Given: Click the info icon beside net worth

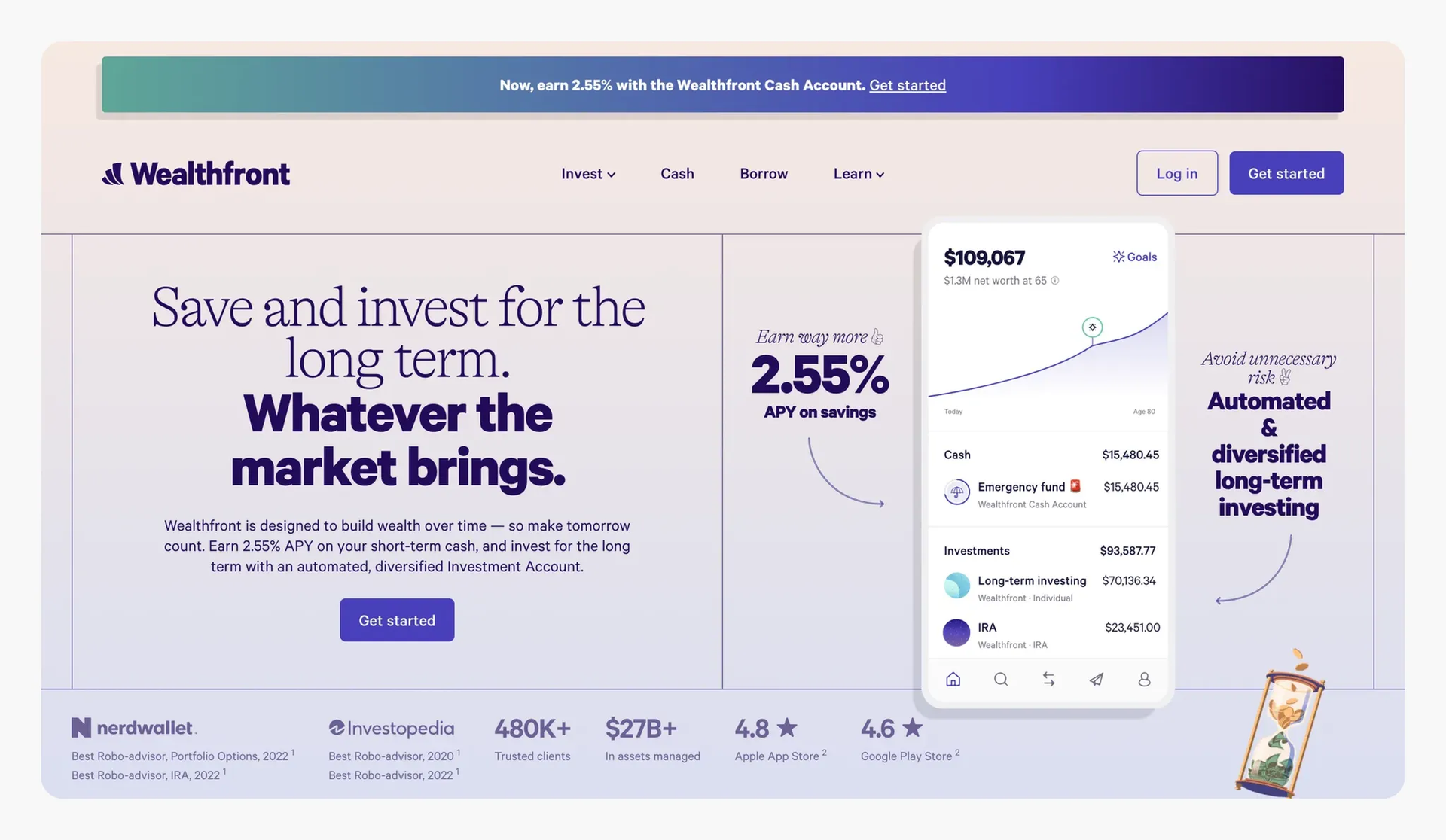Looking at the screenshot, I should [x=1055, y=281].
